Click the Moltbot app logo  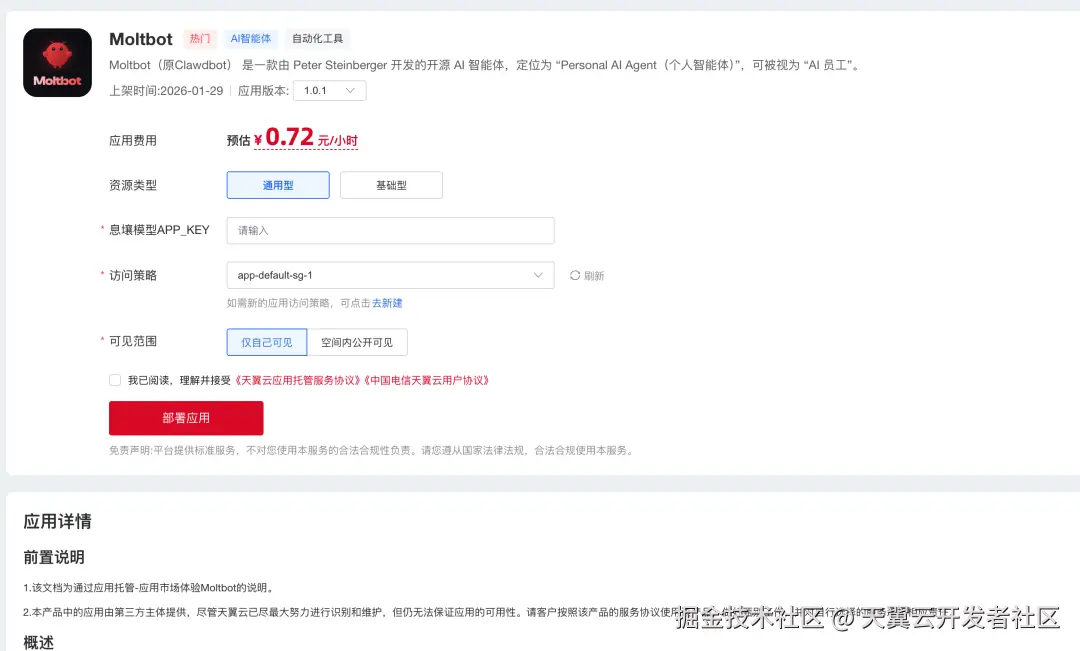coord(57,63)
